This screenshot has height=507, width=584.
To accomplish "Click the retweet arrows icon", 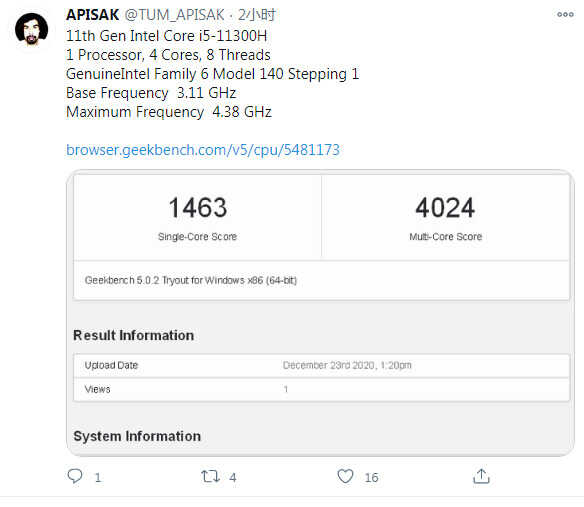I will coord(210,476).
